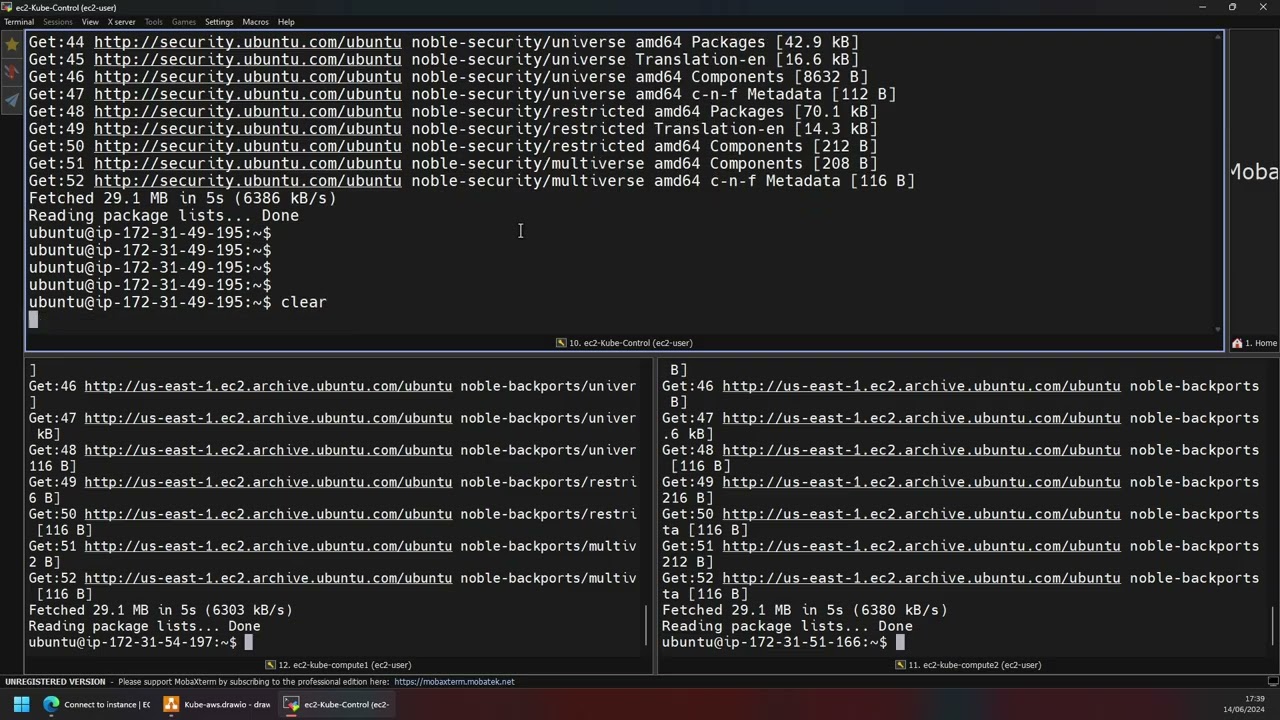Screen dimensions: 1280x720
Task: Click the Home tab house icon
Action: pyautogui.click(x=1237, y=343)
